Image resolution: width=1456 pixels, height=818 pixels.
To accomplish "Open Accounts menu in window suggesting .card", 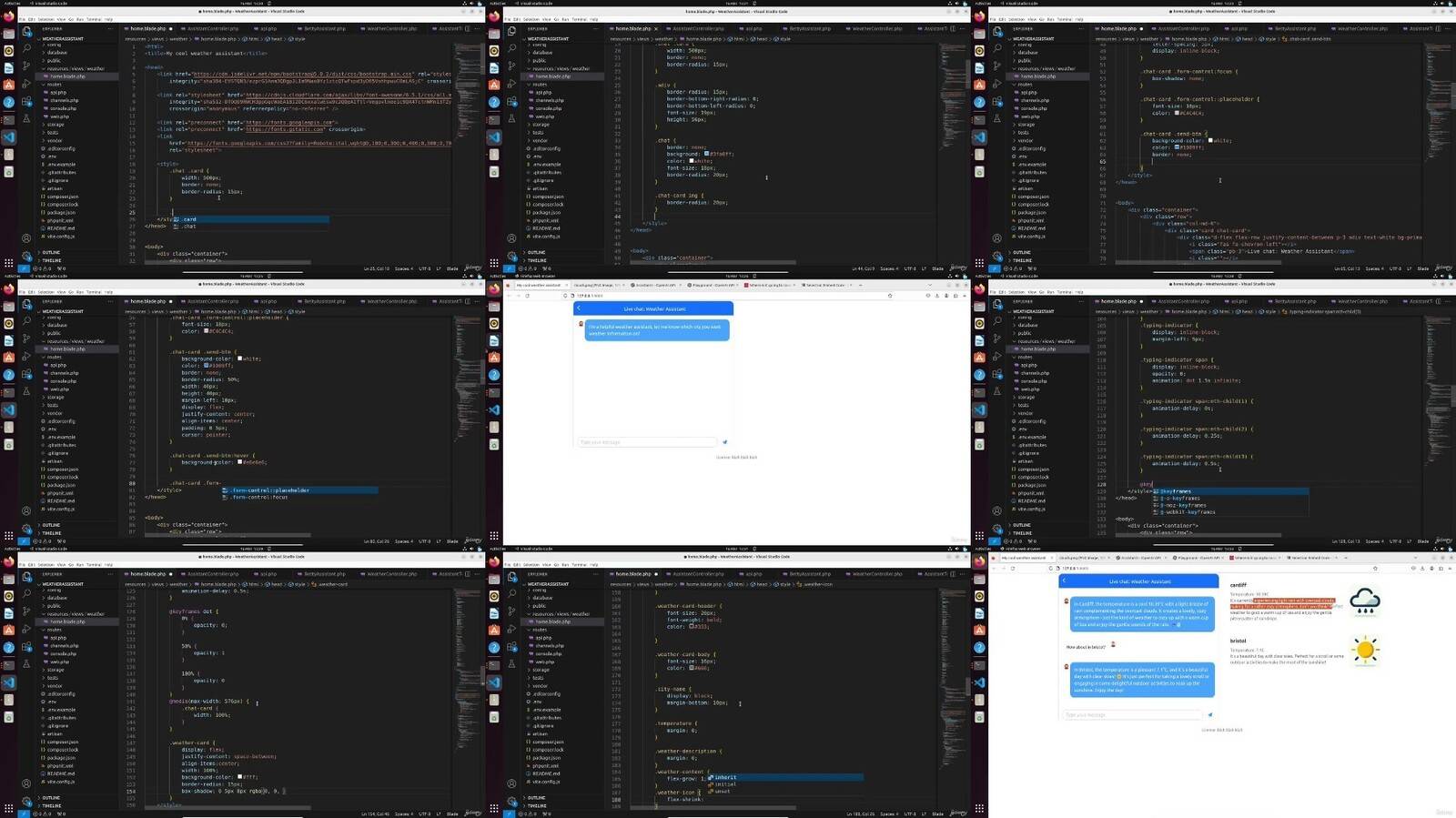I will (x=26, y=238).
